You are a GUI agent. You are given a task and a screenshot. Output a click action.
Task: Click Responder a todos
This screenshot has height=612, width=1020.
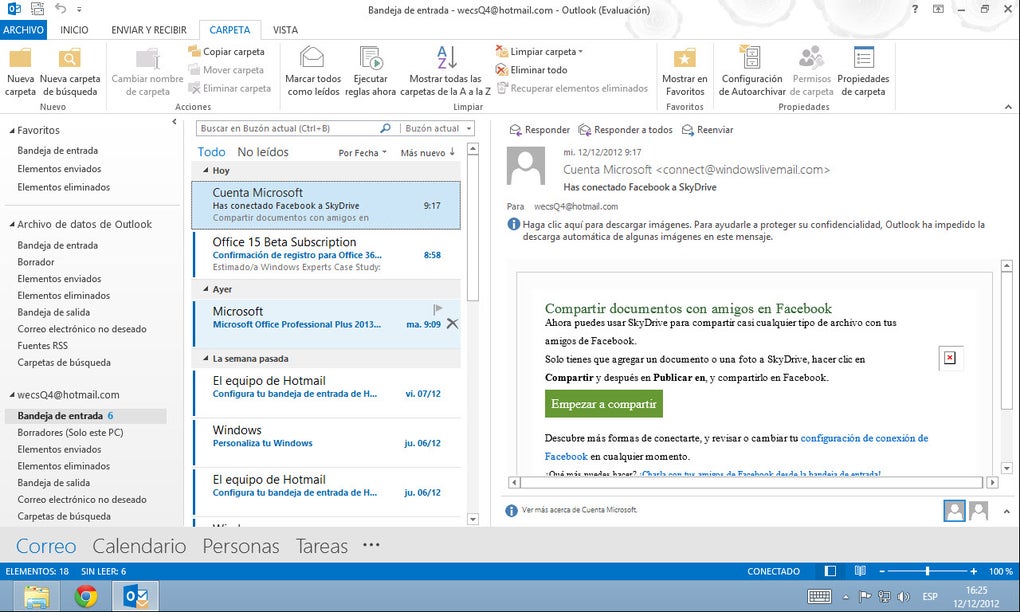tap(625, 130)
